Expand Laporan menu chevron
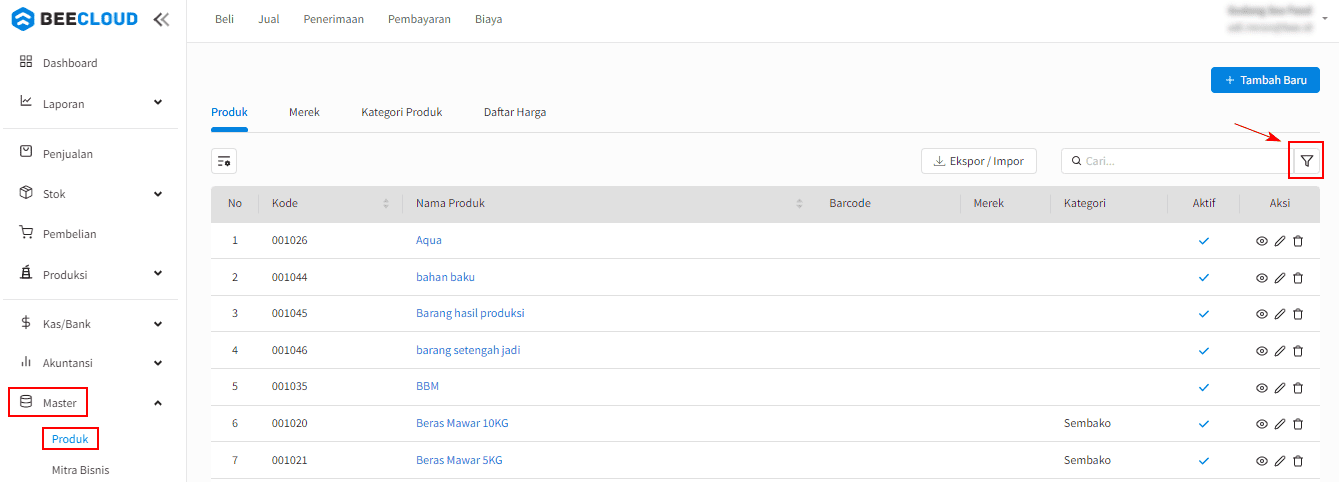1339x482 pixels. (x=158, y=102)
